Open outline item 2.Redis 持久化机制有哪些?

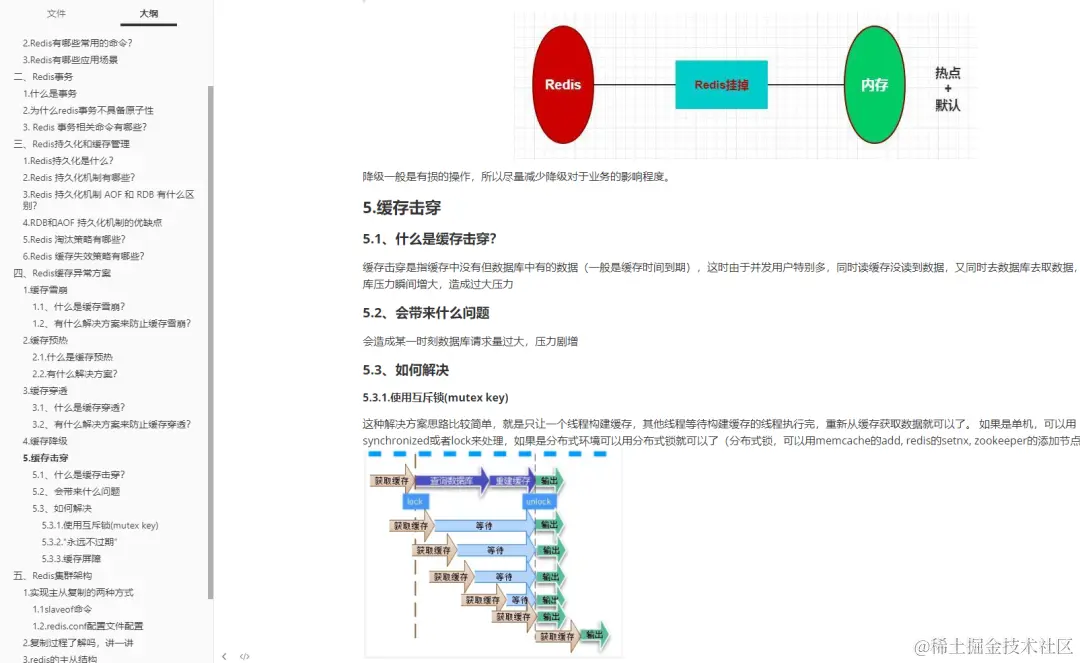coord(79,178)
